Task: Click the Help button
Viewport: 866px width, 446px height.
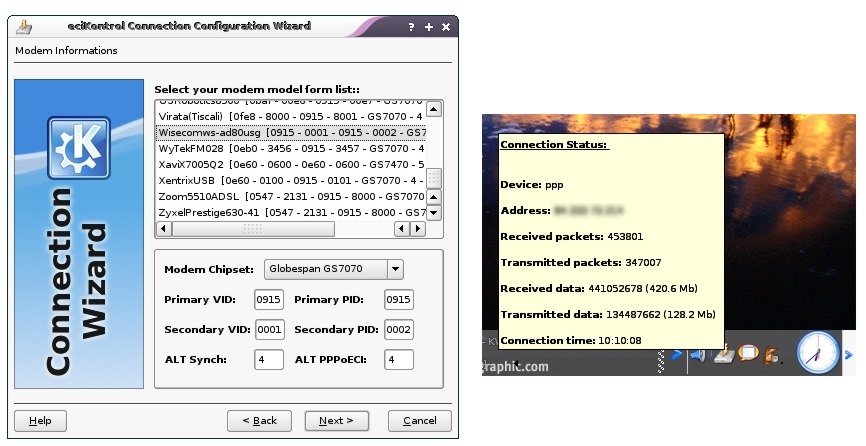Action: tap(40, 421)
